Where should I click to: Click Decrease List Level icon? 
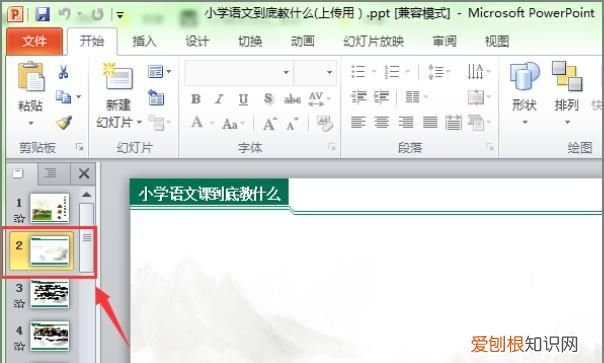pos(359,97)
